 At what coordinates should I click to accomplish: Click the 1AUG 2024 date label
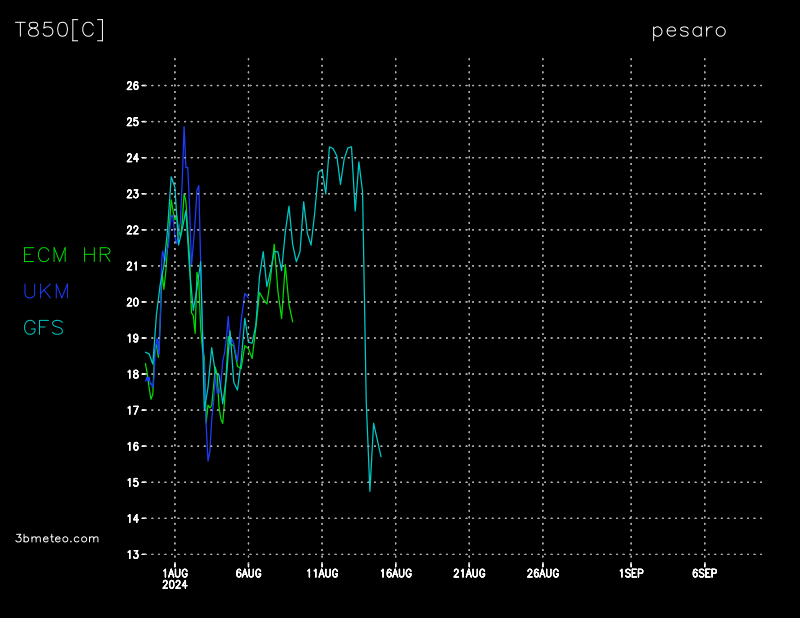(x=175, y=578)
